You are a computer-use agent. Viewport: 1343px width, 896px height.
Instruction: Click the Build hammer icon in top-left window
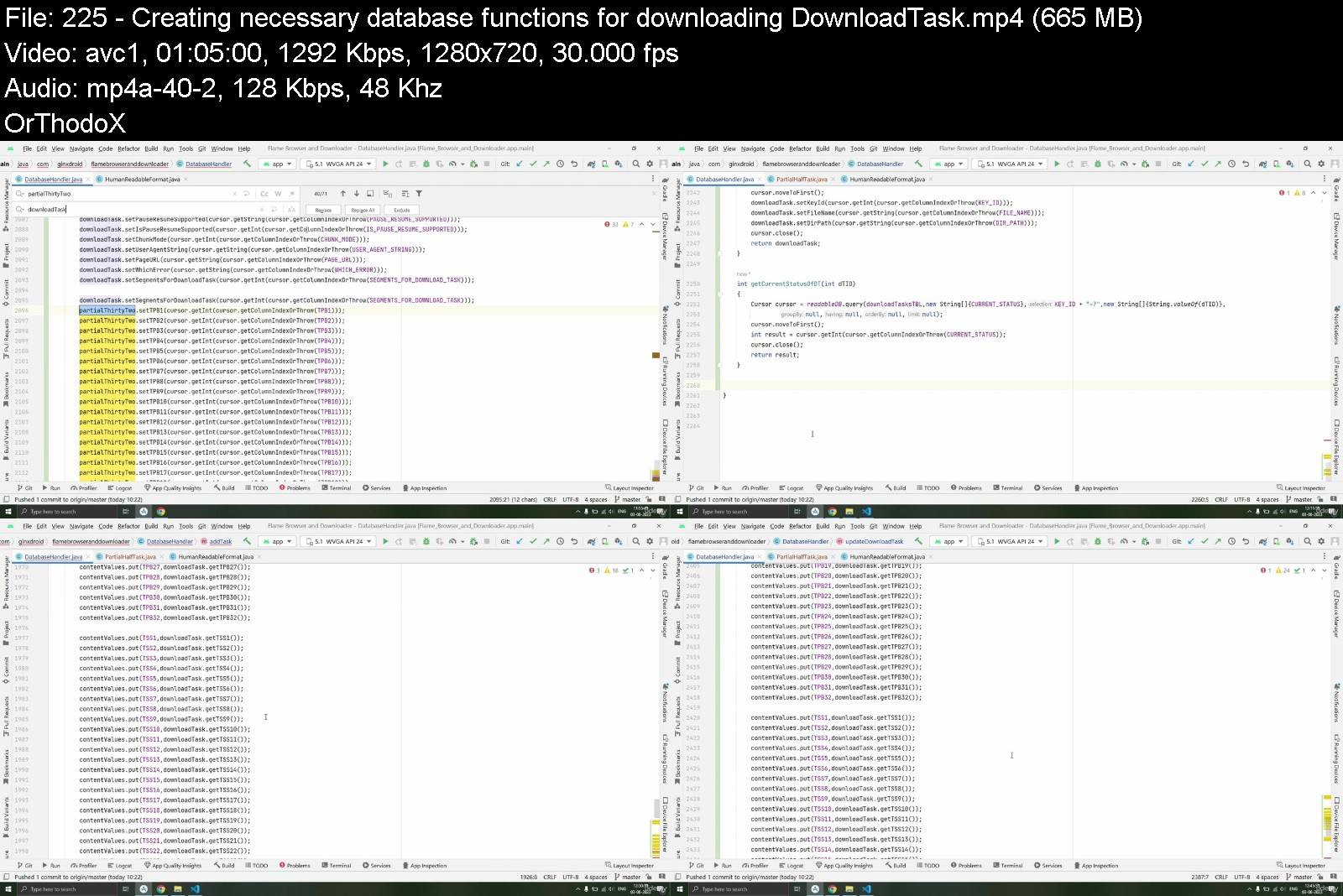(247, 164)
